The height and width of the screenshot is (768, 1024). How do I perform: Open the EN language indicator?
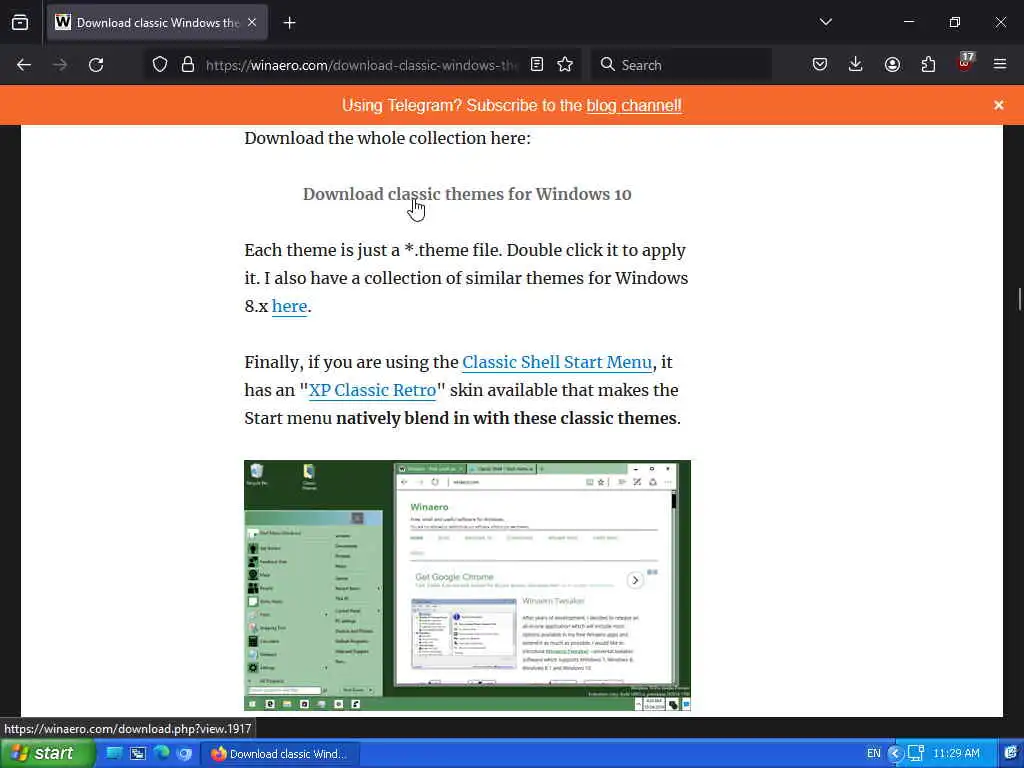click(x=873, y=754)
